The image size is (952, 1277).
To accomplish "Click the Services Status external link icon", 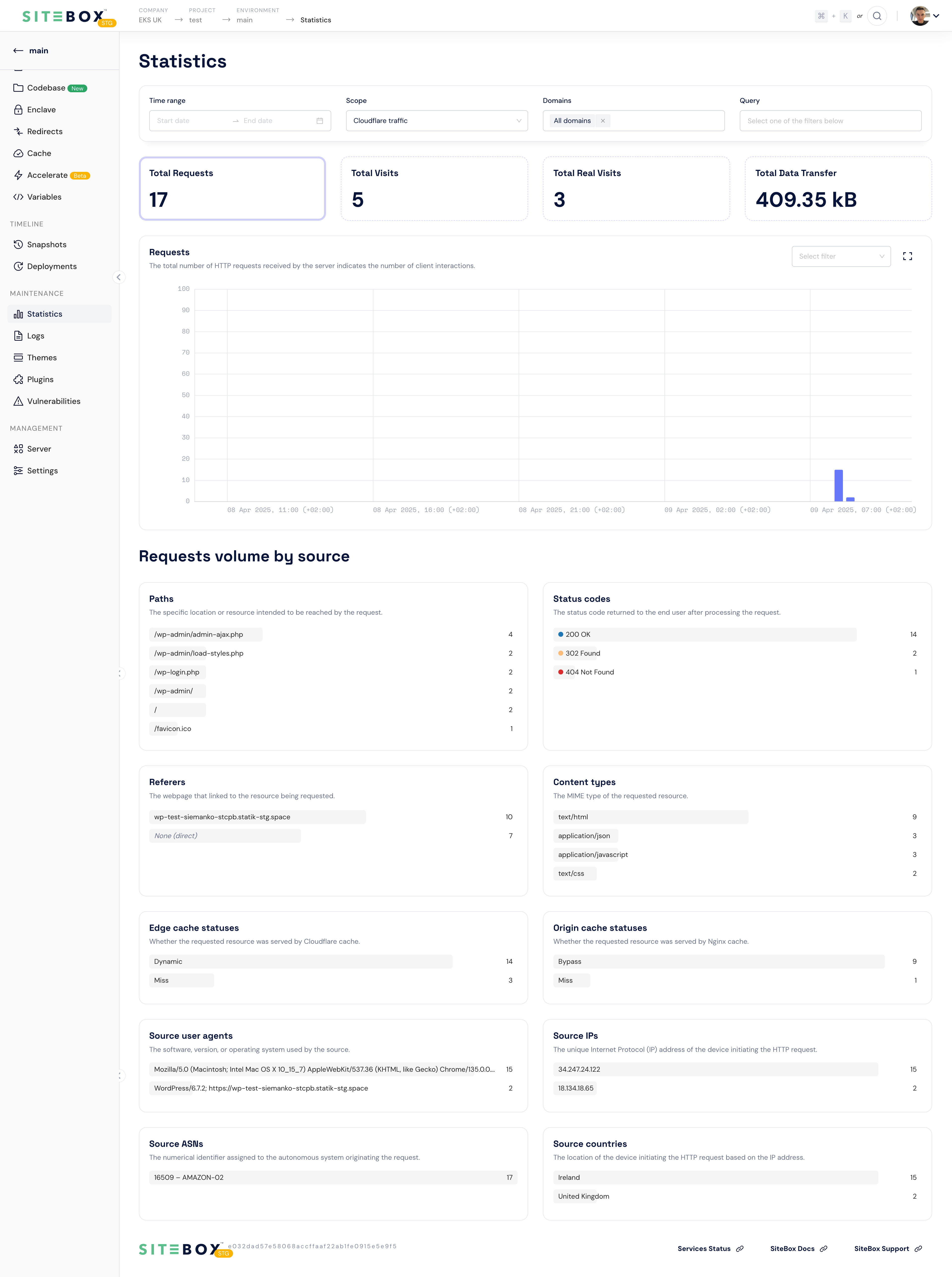I will tap(740, 1249).
